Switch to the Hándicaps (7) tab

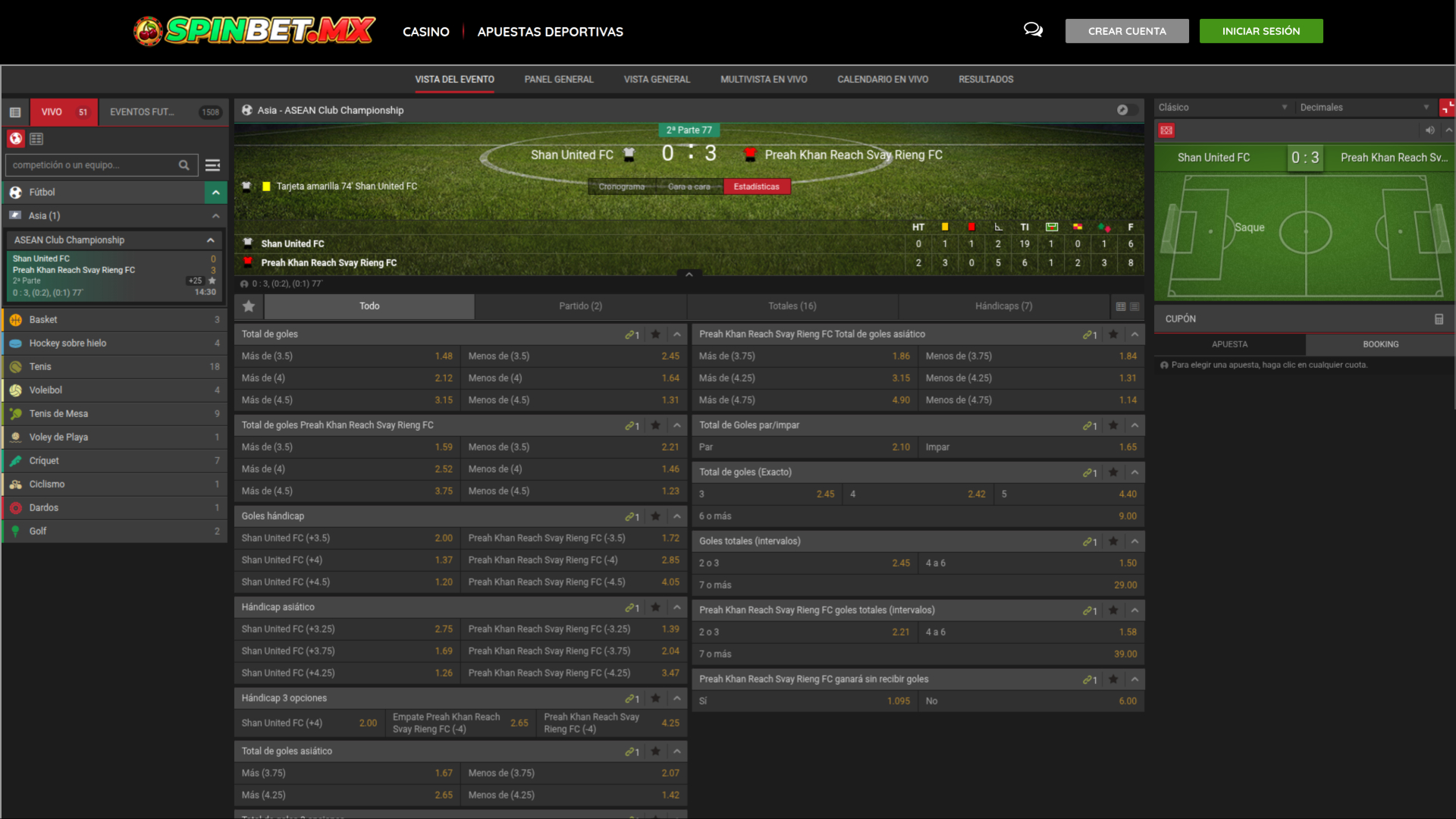click(x=1003, y=306)
